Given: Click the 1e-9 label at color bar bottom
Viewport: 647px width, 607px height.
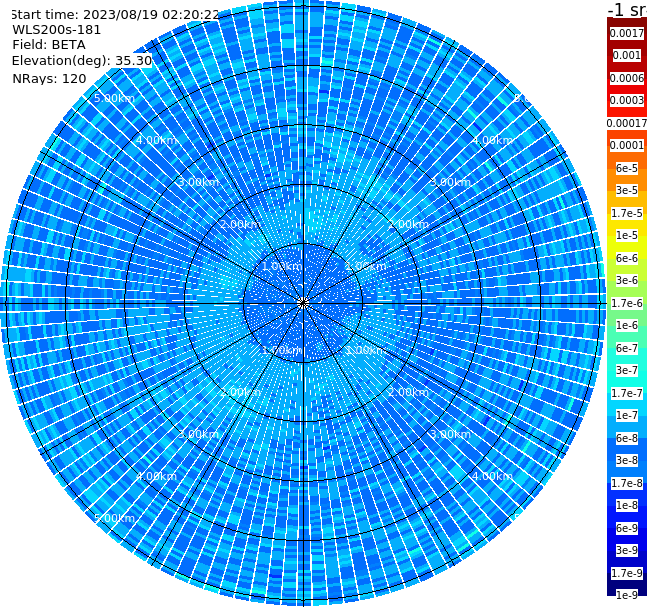Looking at the screenshot, I should point(627,595).
